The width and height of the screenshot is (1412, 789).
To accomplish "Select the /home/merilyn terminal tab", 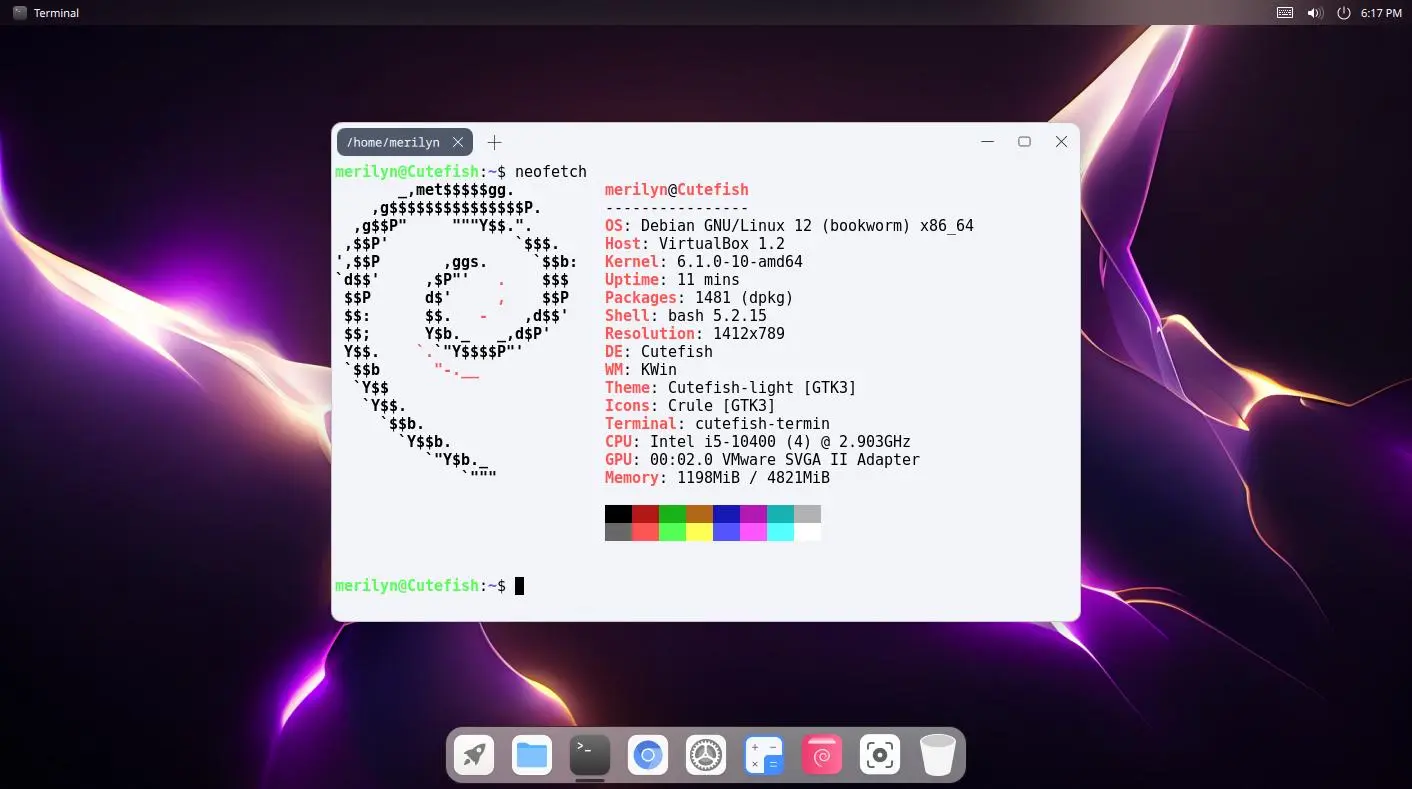I will point(393,142).
